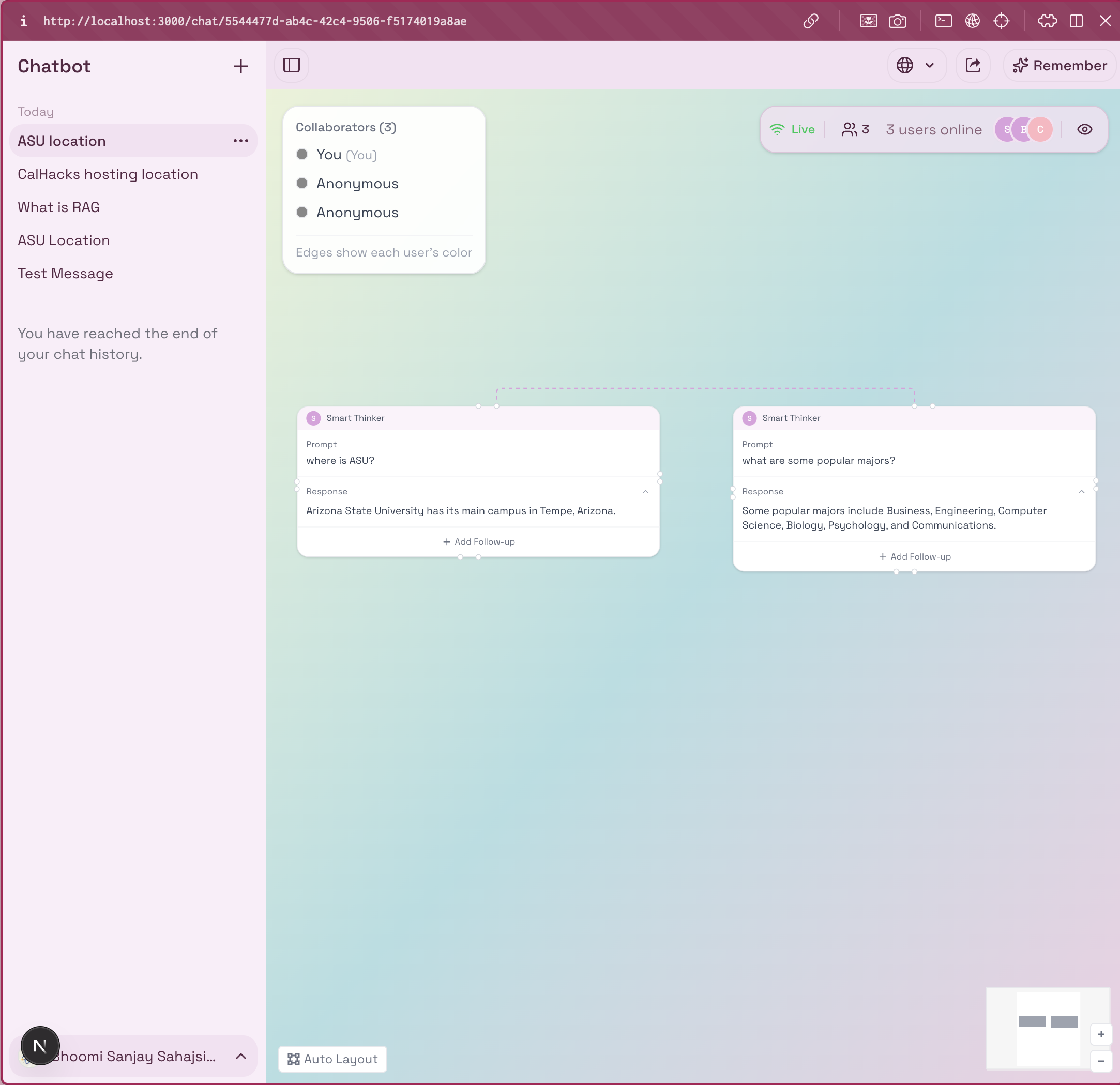Open What is RAG chat
This screenshot has height=1085, width=1120.
tap(59, 207)
